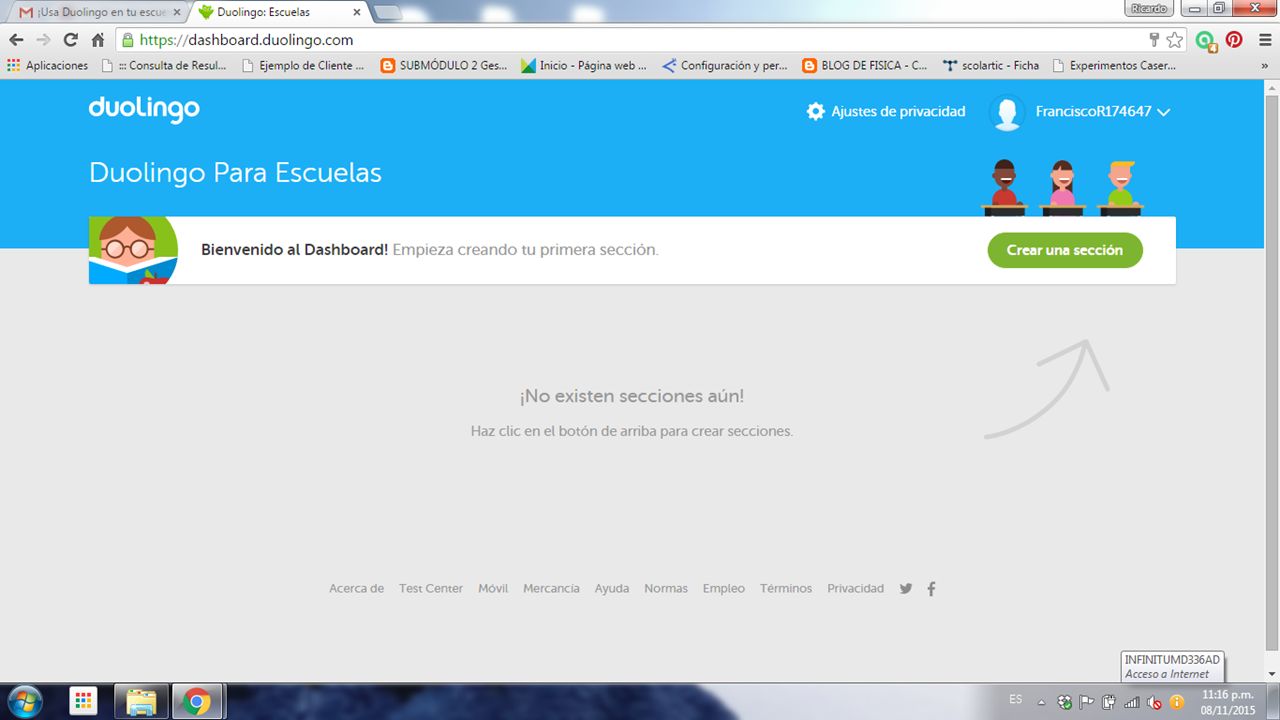Open the SUBMÓDULO 2 Ges... bookmark
Image resolution: width=1280 pixels, height=720 pixels.
pyautogui.click(x=445, y=65)
